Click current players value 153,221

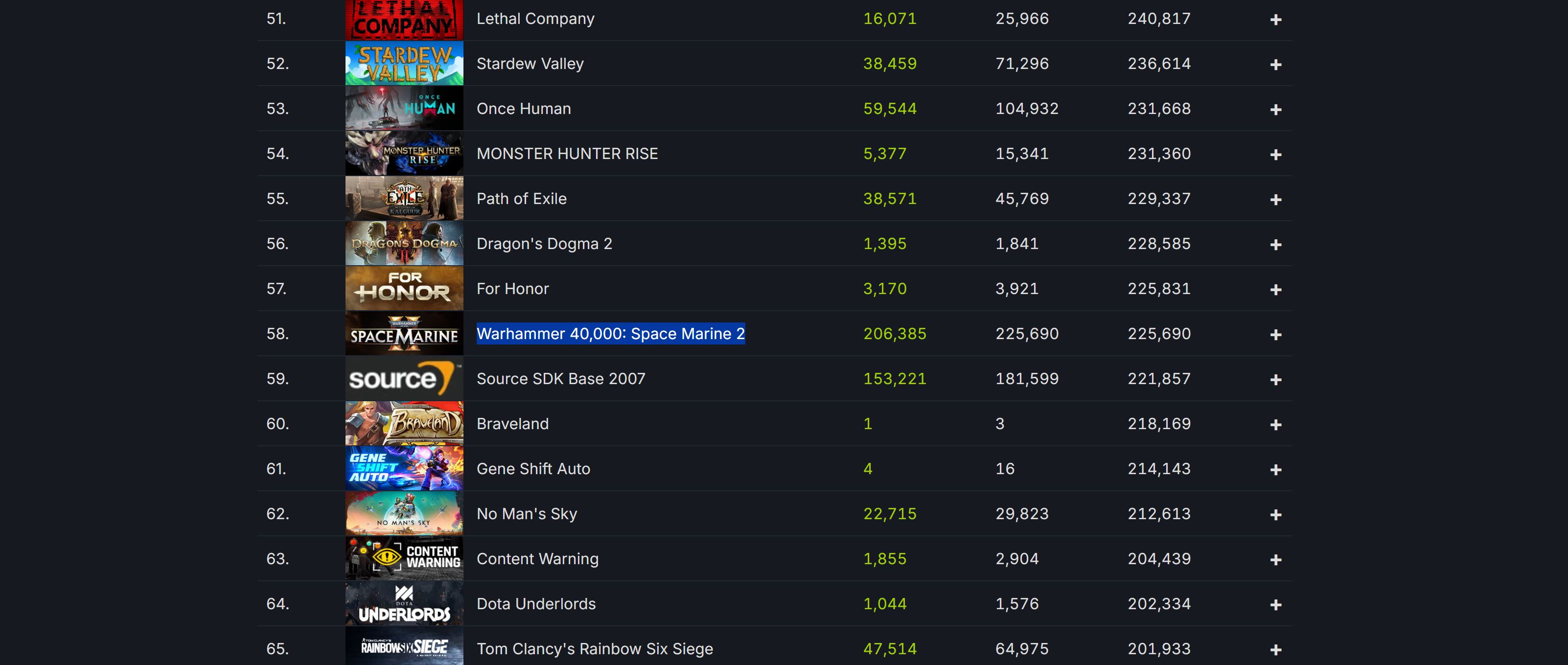tap(895, 379)
